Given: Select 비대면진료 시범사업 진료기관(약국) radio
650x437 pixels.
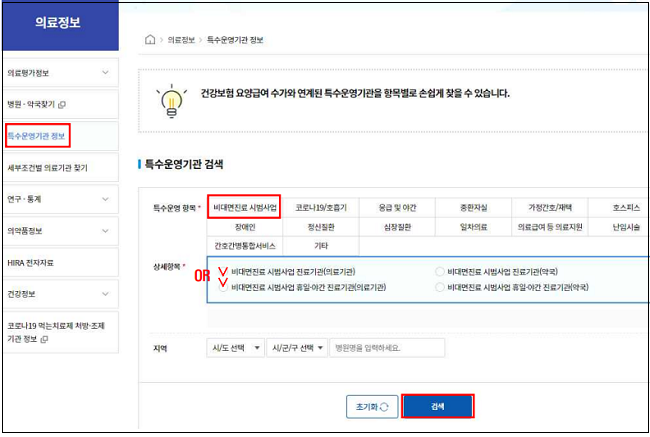Looking at the screenshot, I should (x=440, y=272).
